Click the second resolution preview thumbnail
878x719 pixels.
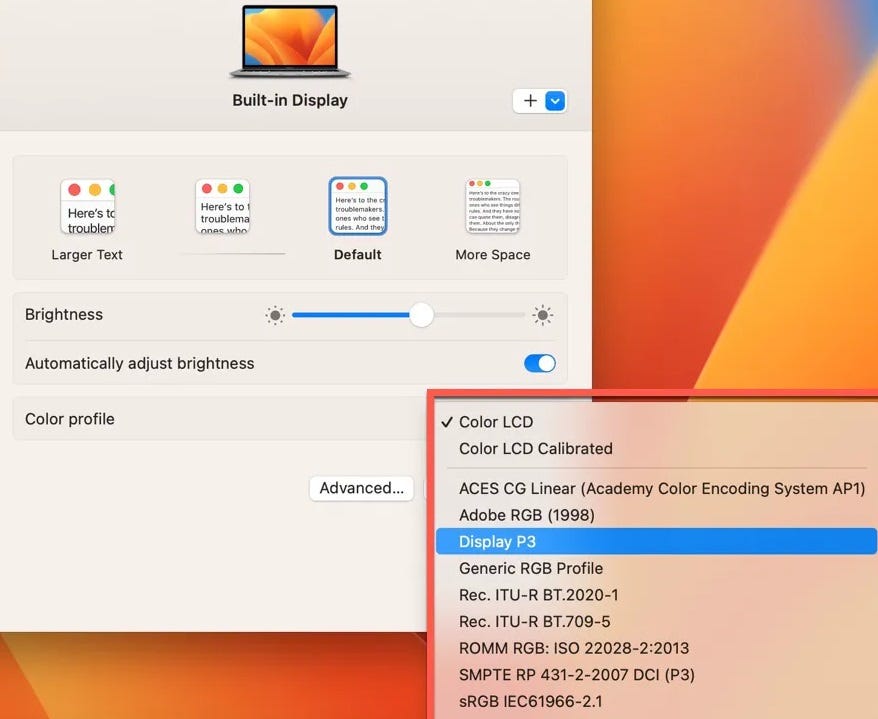[x=222, y=206]
